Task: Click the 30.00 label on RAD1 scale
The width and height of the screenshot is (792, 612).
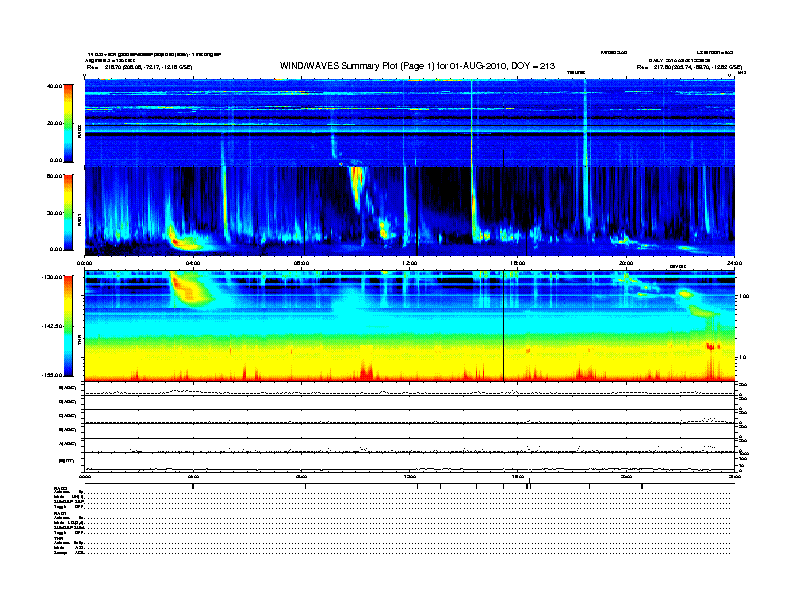Action: click(54, 213)
